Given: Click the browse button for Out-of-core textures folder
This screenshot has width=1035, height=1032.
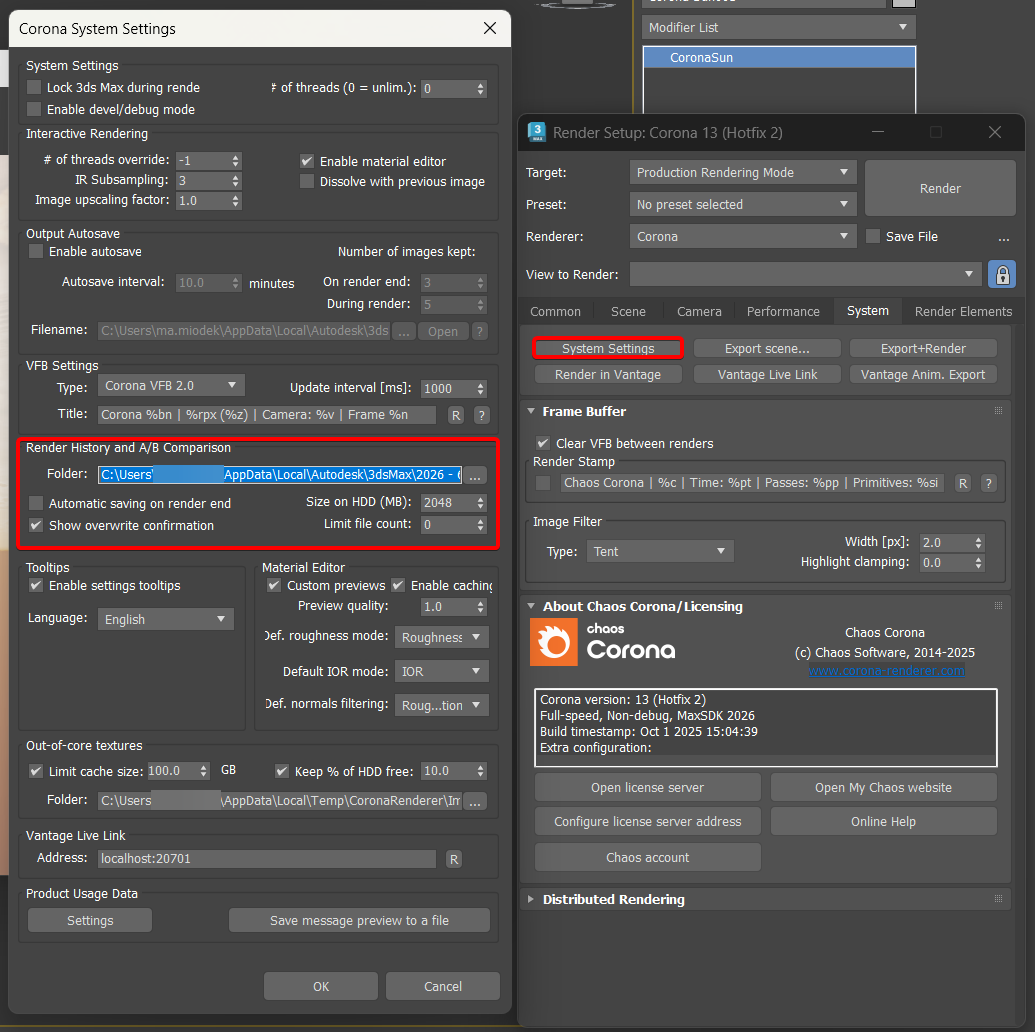Looking at the screenshot, I should click(474, 801).
